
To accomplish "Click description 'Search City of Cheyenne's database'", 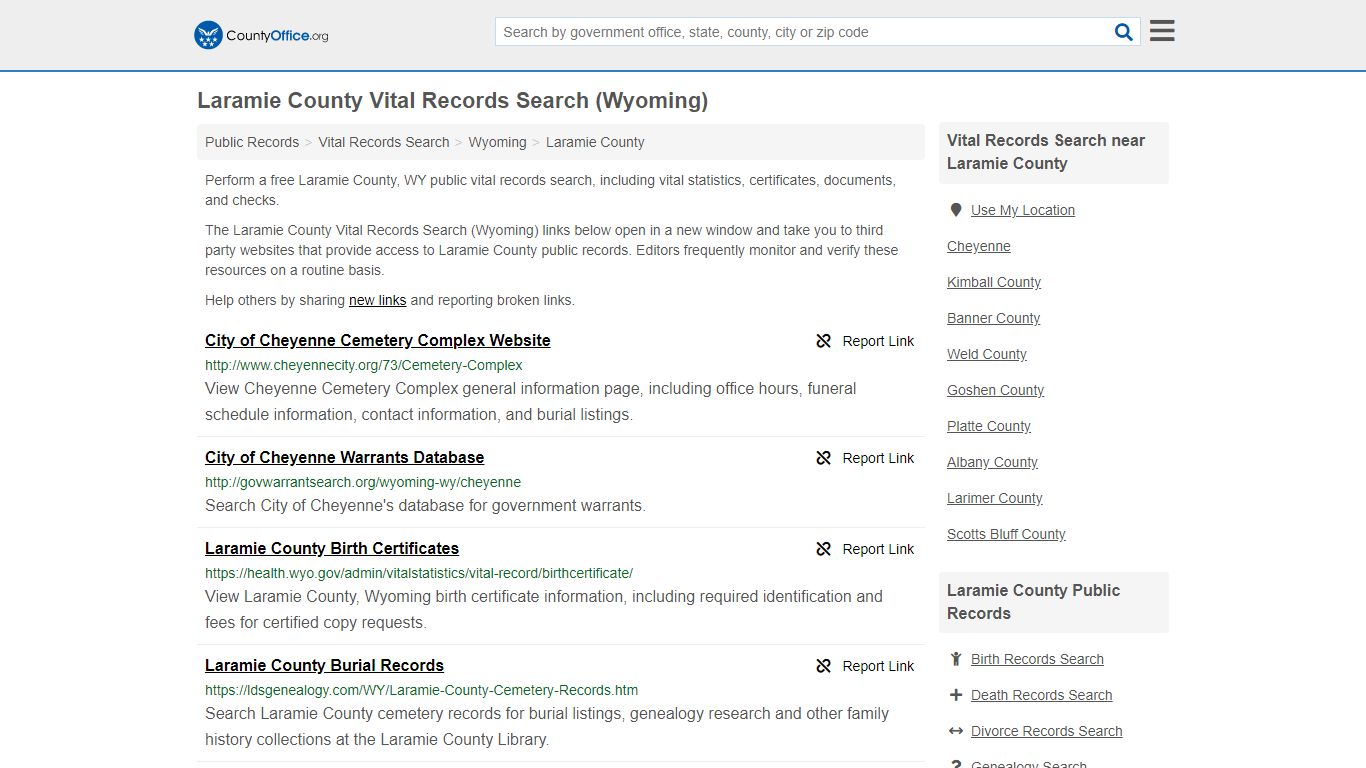I will pyautogui.click(x=425, y=506).
